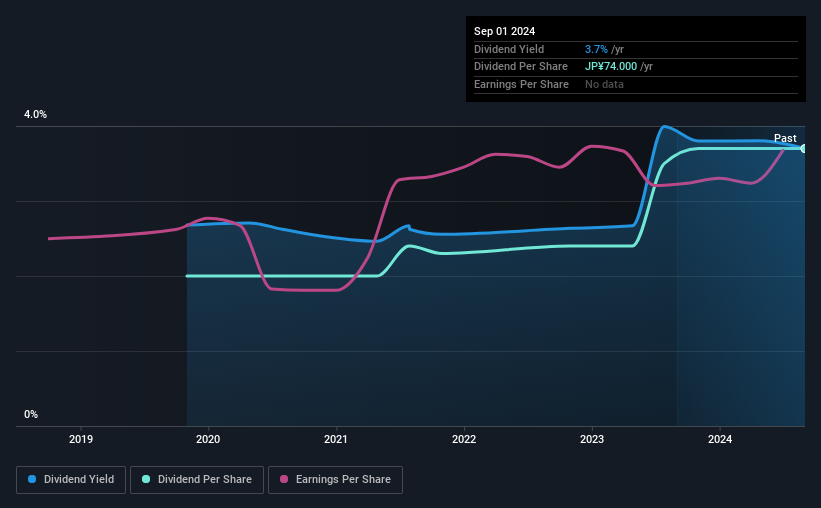
Task: Toggle the Dividend Per Share legend button
Action: (x=197, y=480)
